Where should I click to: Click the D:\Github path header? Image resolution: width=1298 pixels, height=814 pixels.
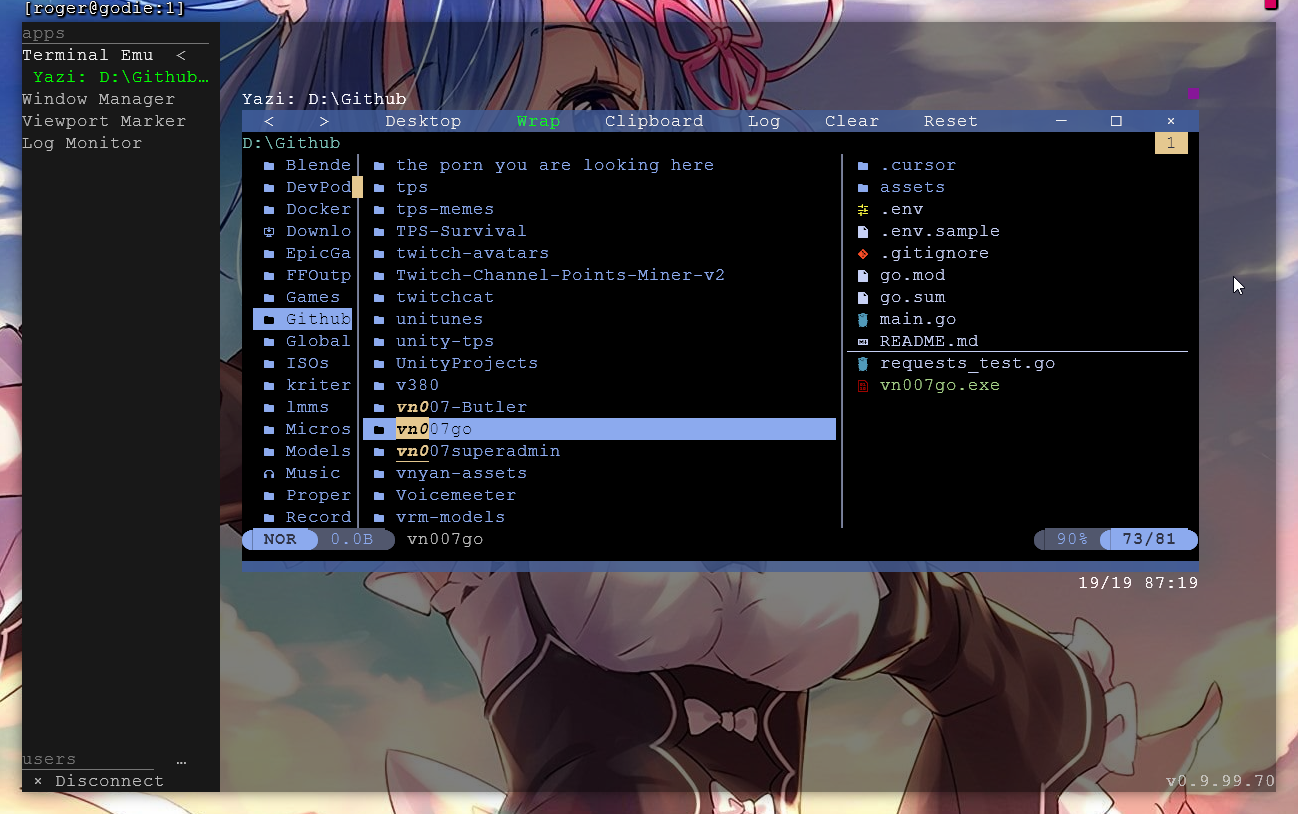pyautogui.click(x=291, y=143)
